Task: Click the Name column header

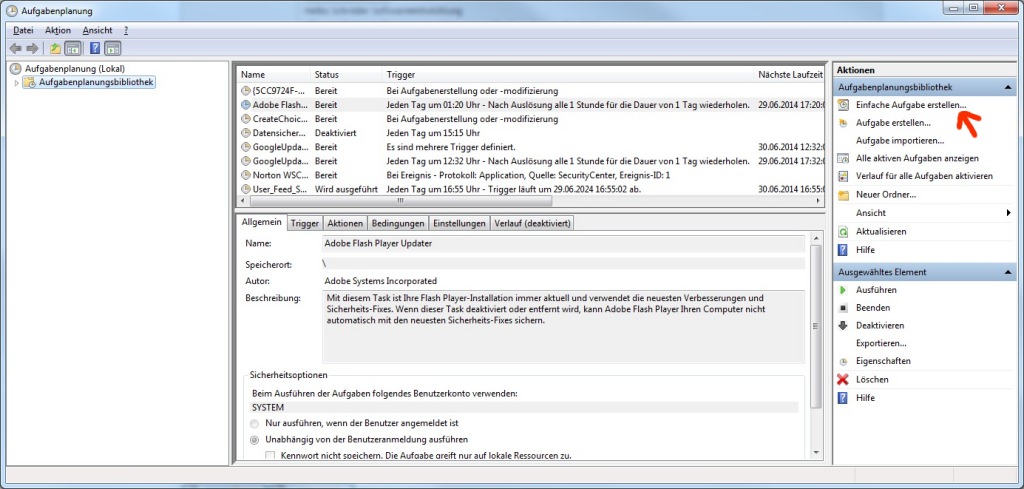Action: click(x=274, y=75)
